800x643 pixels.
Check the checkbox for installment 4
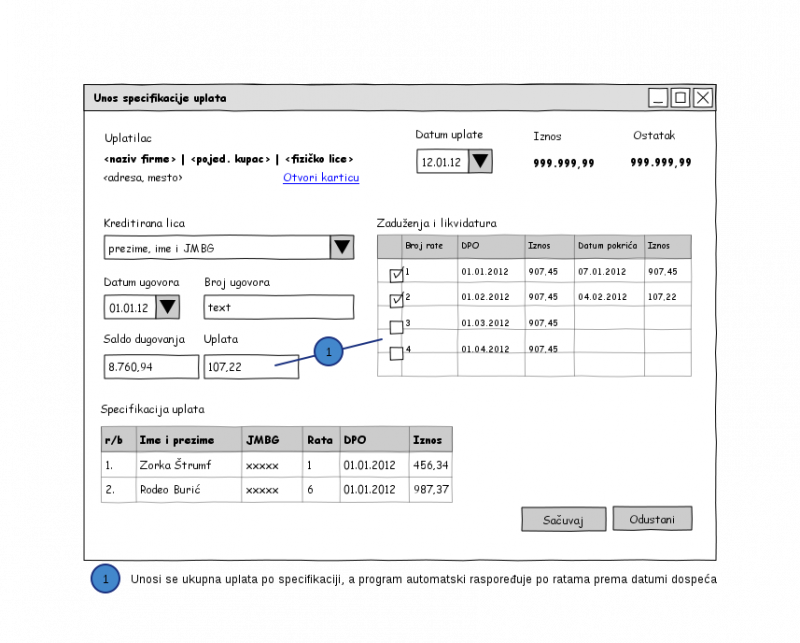(x=396, y=353)
